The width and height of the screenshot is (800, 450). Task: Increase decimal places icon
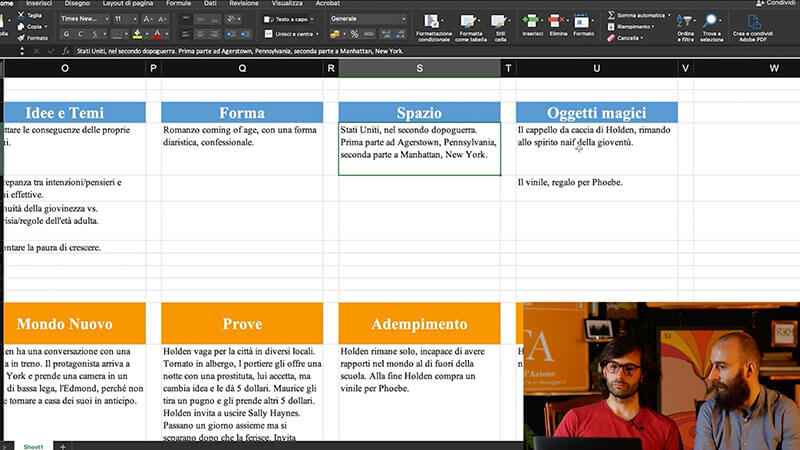point(386,34)
